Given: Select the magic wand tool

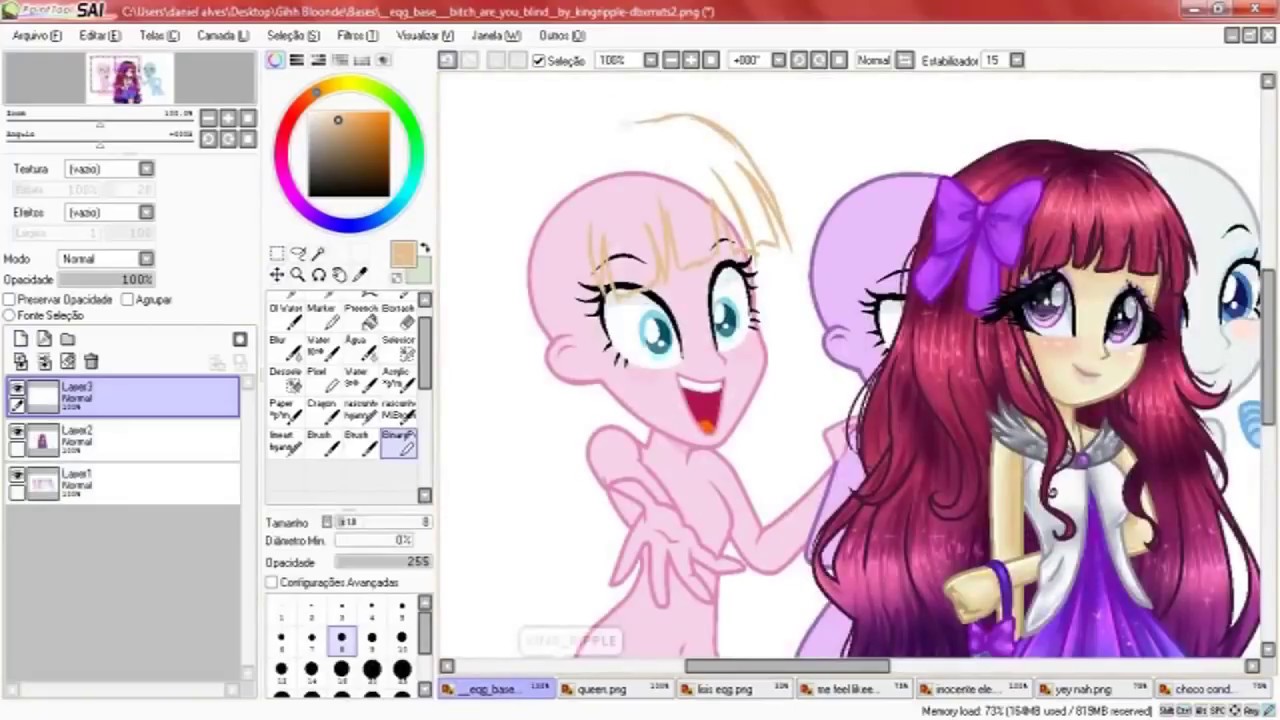Looking at the screenshot, I should click(318, 253).
